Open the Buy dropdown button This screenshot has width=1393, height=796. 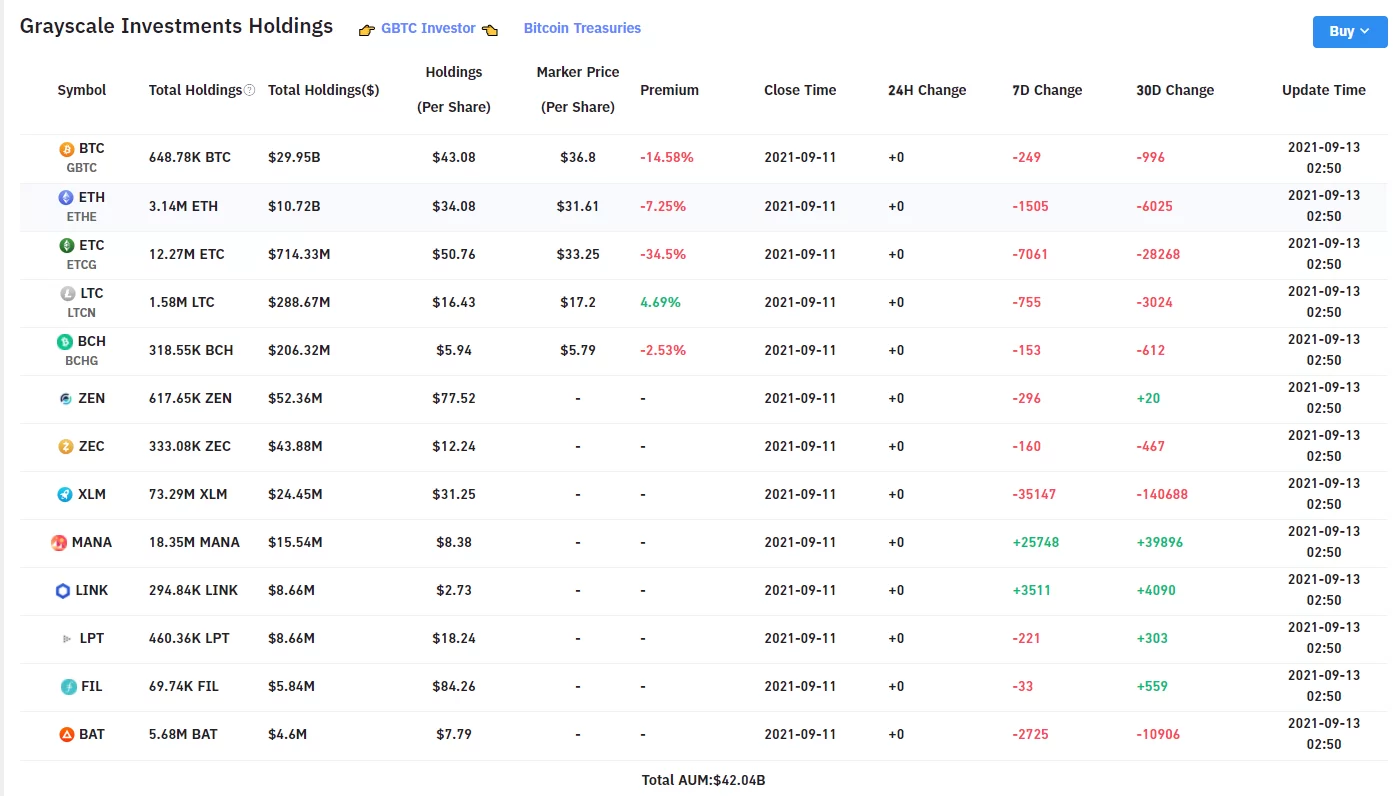1348,31
